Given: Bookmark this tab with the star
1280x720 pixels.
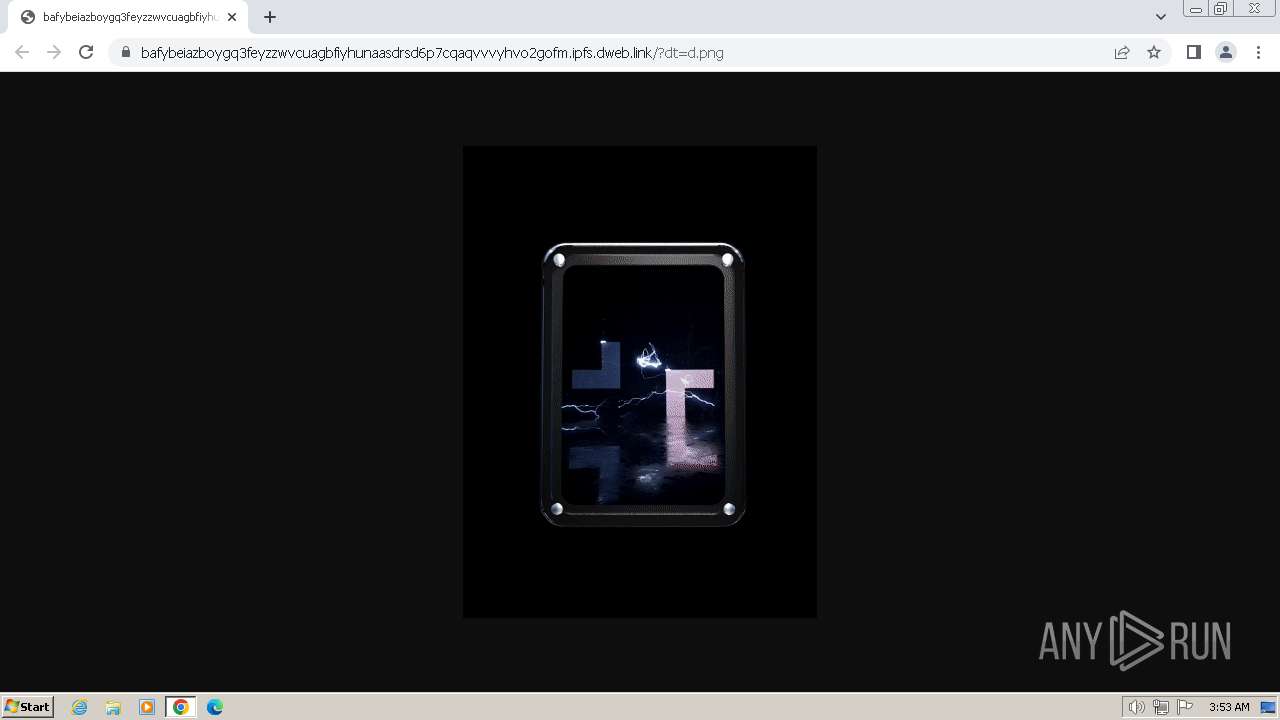Looking at the screenshot, I should click(1154, 53).
